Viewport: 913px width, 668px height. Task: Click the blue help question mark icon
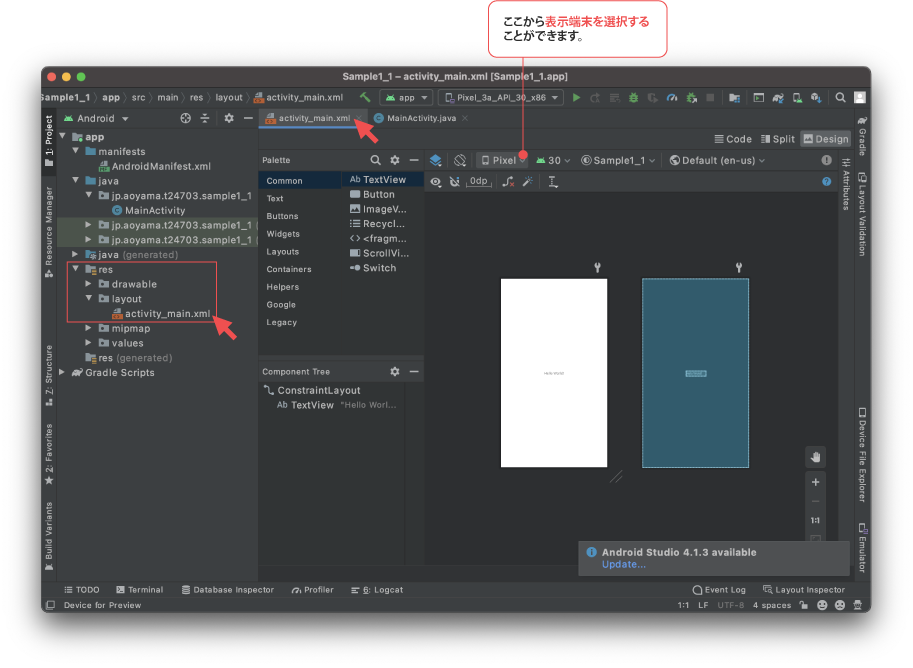point(826,182)
